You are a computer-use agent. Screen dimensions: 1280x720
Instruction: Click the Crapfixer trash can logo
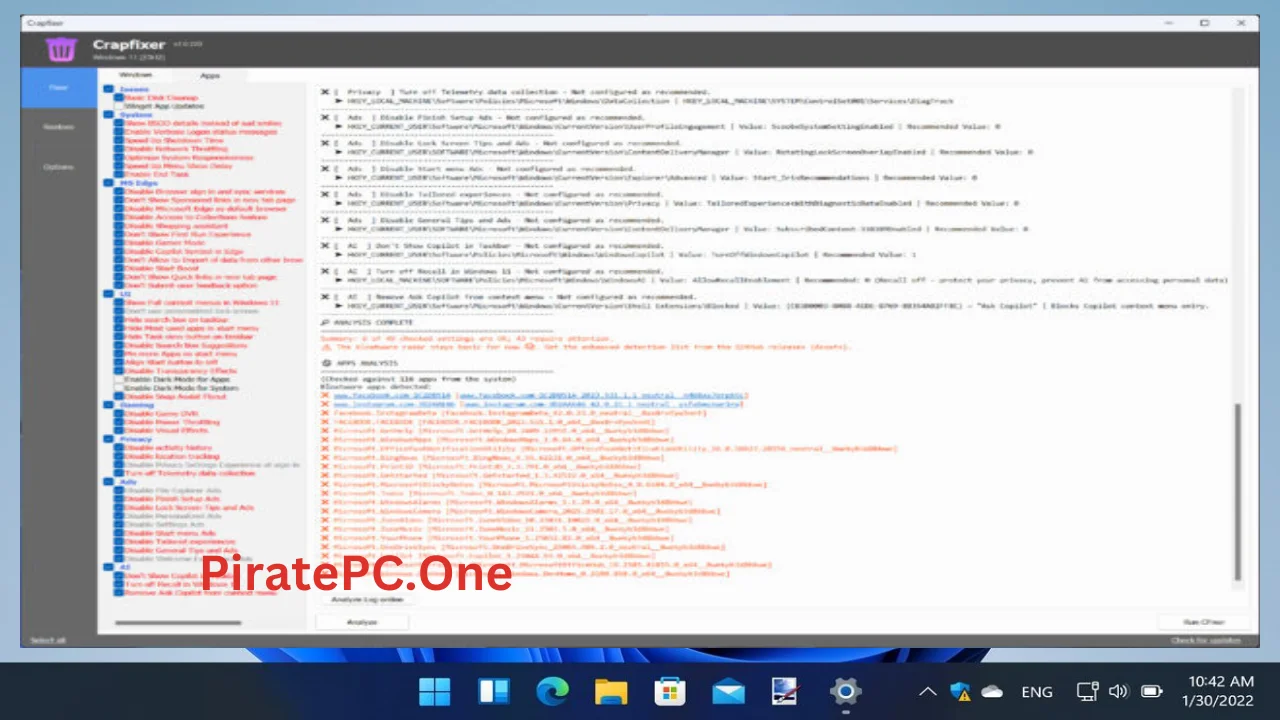coord(62,48)
